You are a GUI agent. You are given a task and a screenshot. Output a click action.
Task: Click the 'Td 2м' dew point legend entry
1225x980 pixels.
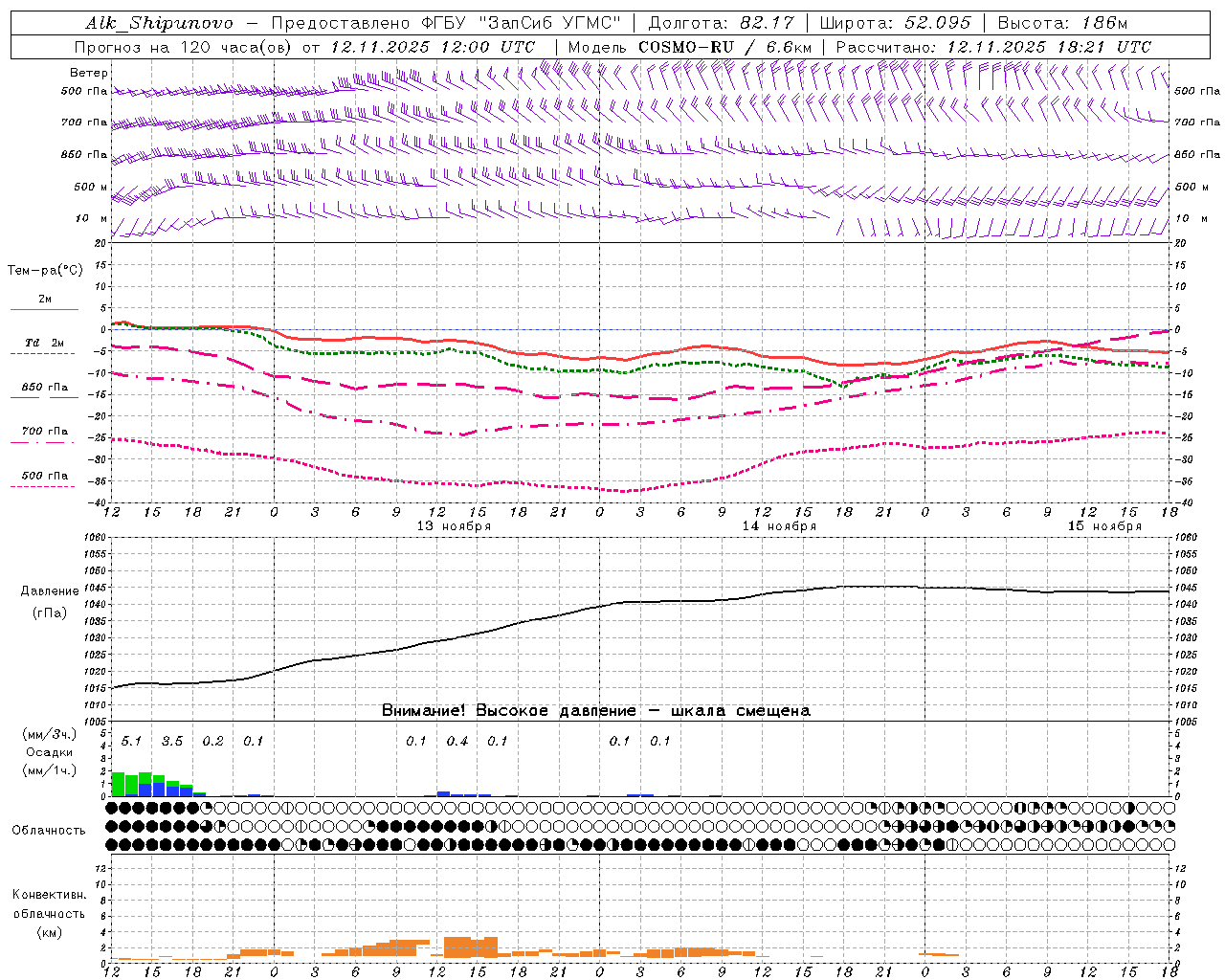[44, 343]
